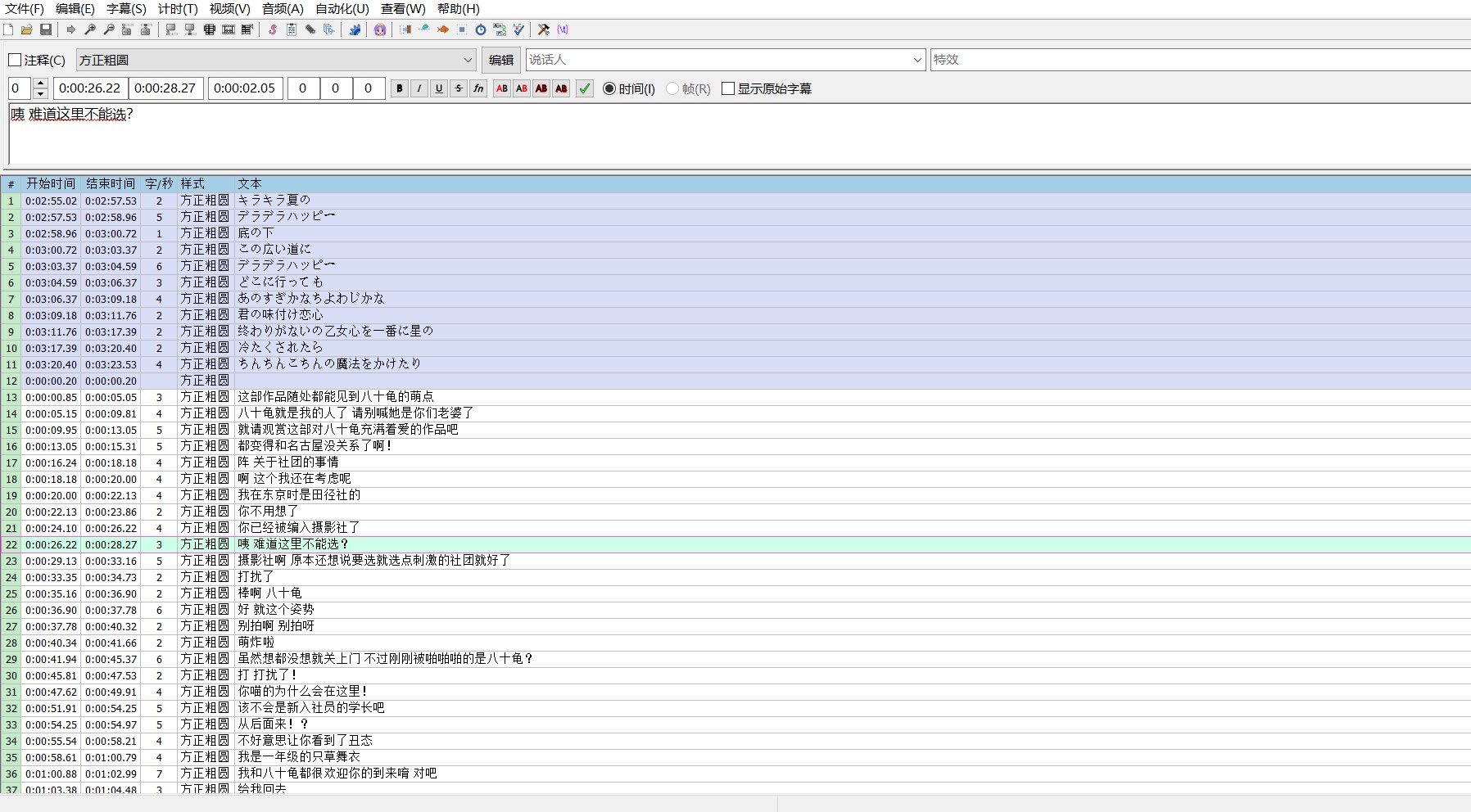The height and width of the screenshot is (812, 1471).
Task: Click the layer number stepper arrows
Action: (40, 88)
